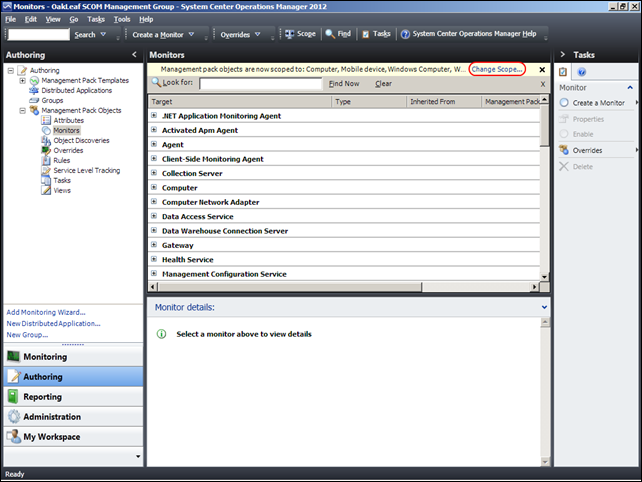
Task: Click New Group link
Action: pyautogui.click(x=27, y=335)
